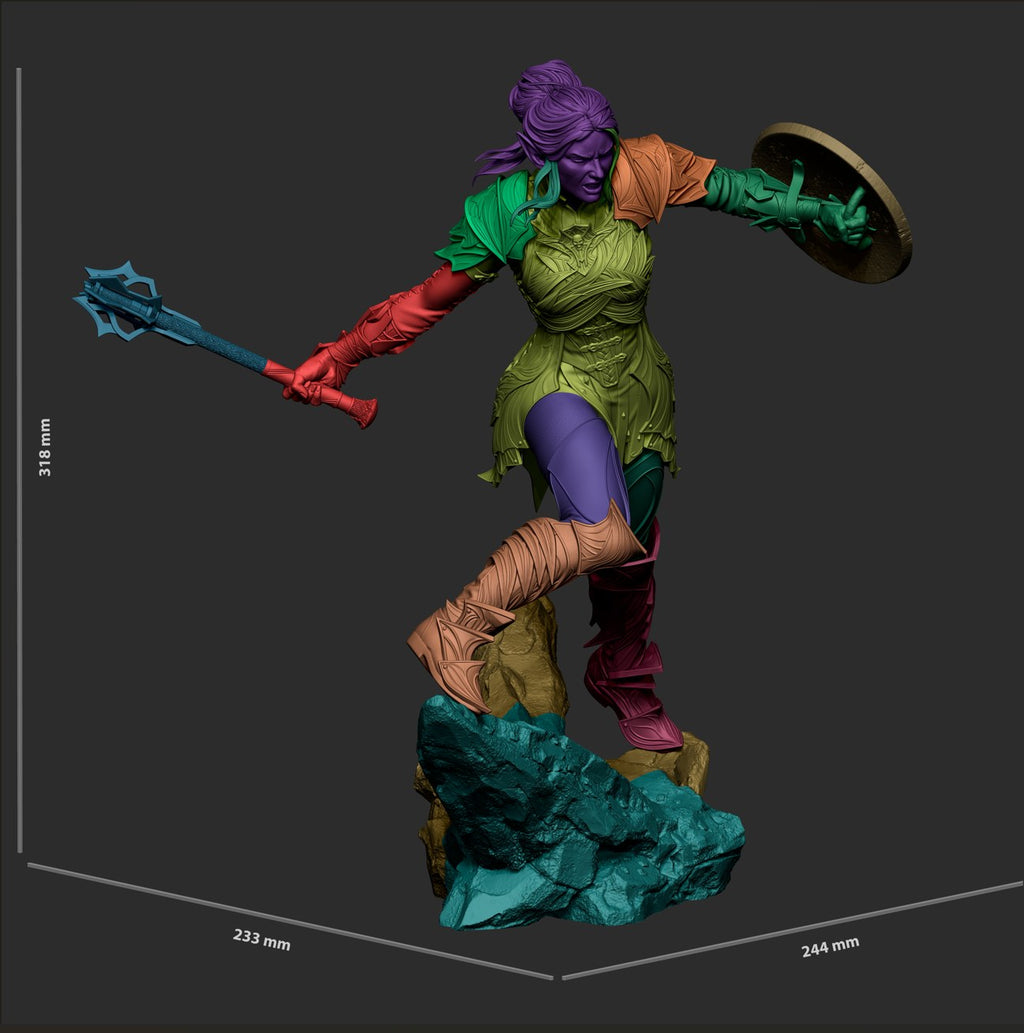Click the 233 mm dimension label

[262, 939]
